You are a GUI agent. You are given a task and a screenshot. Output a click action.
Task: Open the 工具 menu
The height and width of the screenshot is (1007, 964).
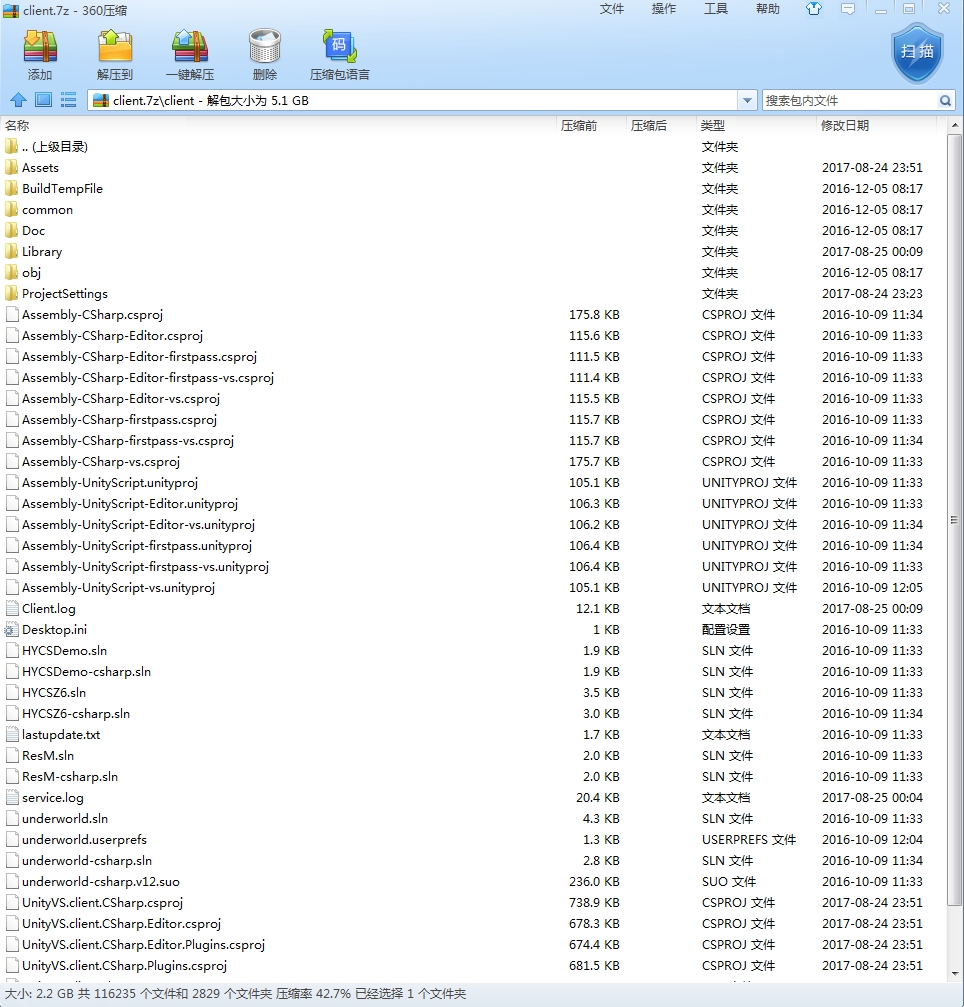click(715, 9)
